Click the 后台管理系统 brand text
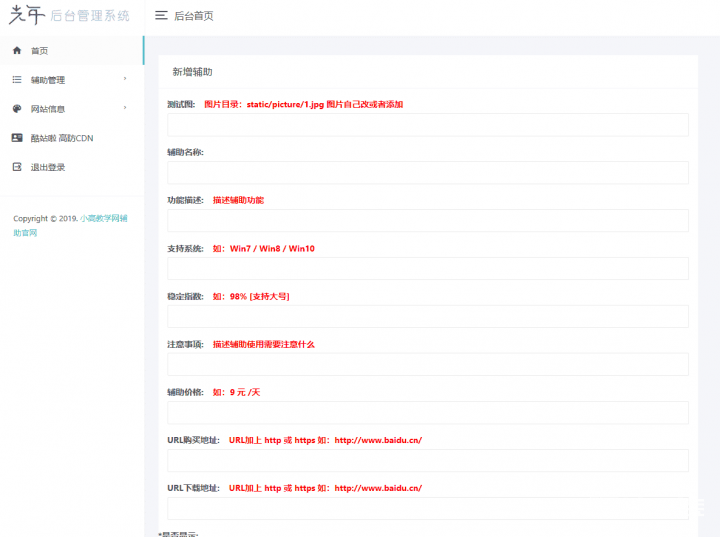720x537 pixels. [90, 16]
